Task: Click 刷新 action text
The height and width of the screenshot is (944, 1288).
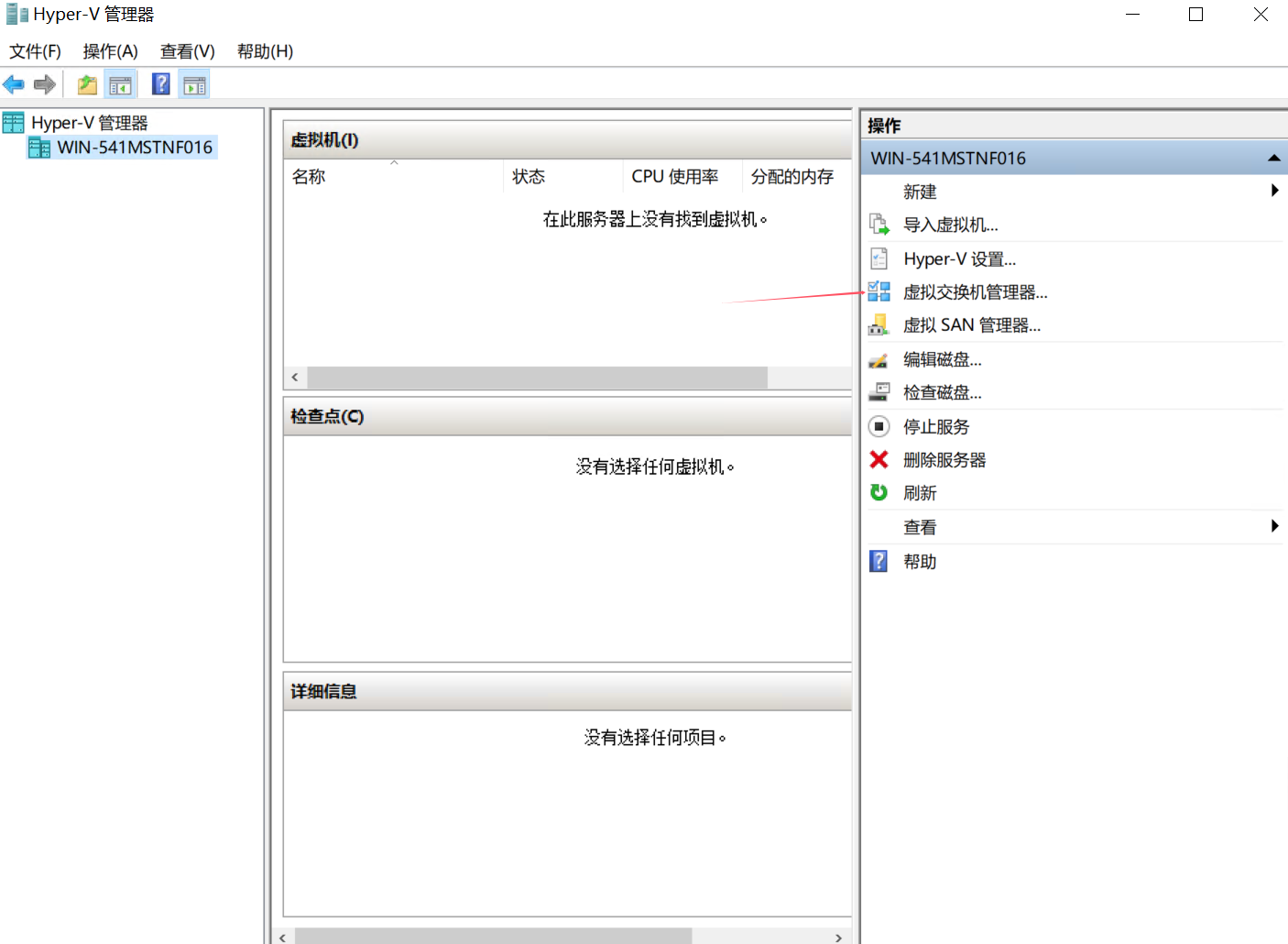Action: pos(919,493)
